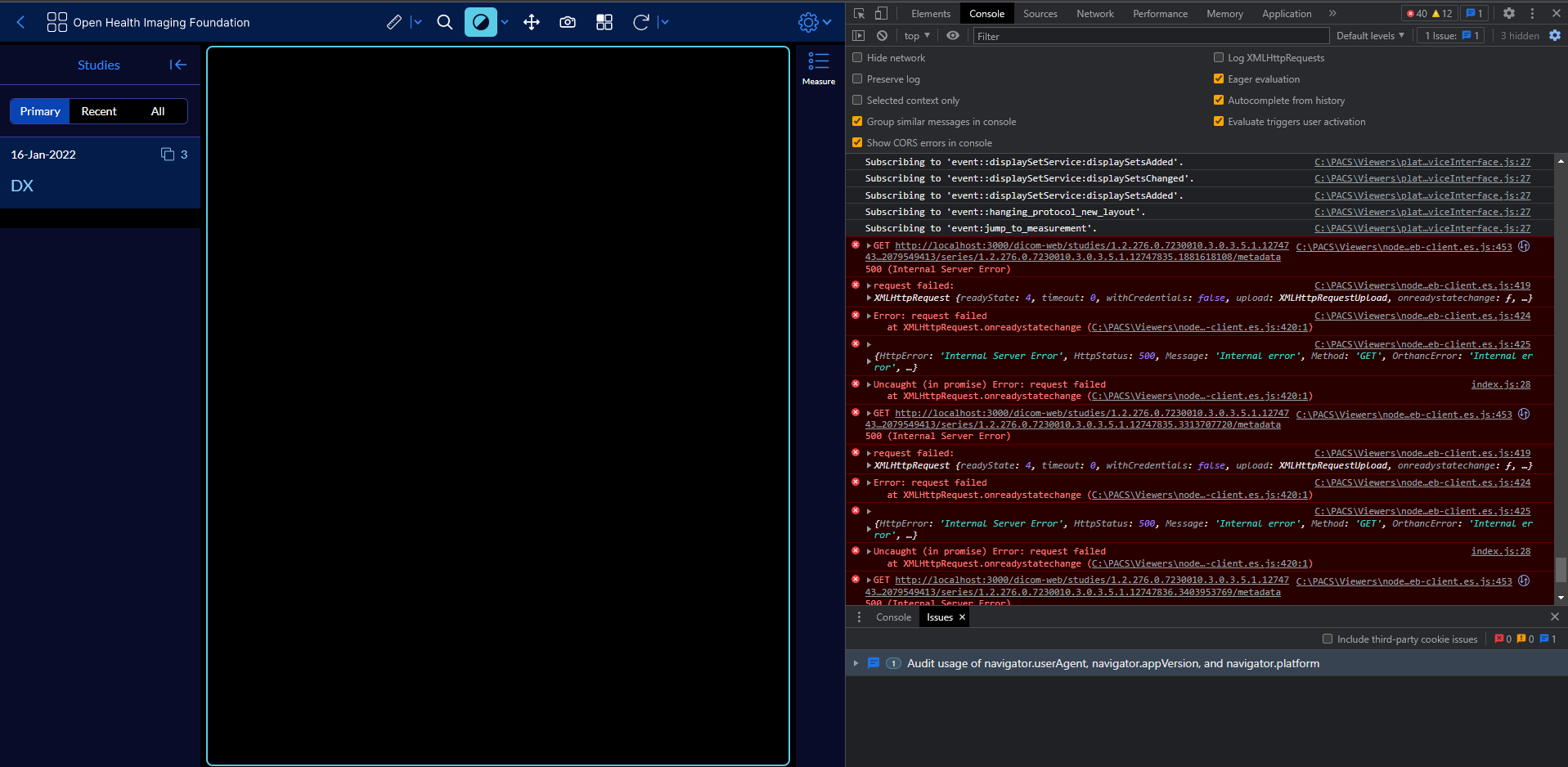Open the settings gear dropdown chevron
Viewport: 1568px width, 767px height.
tap(827, 22)
